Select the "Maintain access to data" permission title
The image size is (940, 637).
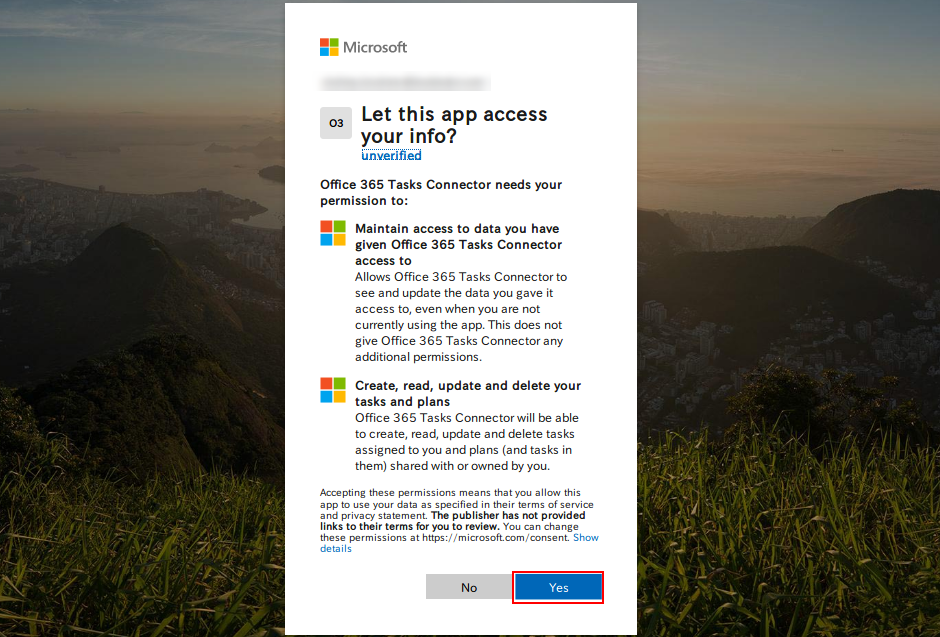click(x=458, y=244)
